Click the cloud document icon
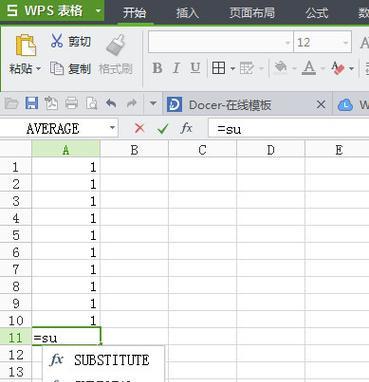 pyautogui.click(x=345, y=105)
